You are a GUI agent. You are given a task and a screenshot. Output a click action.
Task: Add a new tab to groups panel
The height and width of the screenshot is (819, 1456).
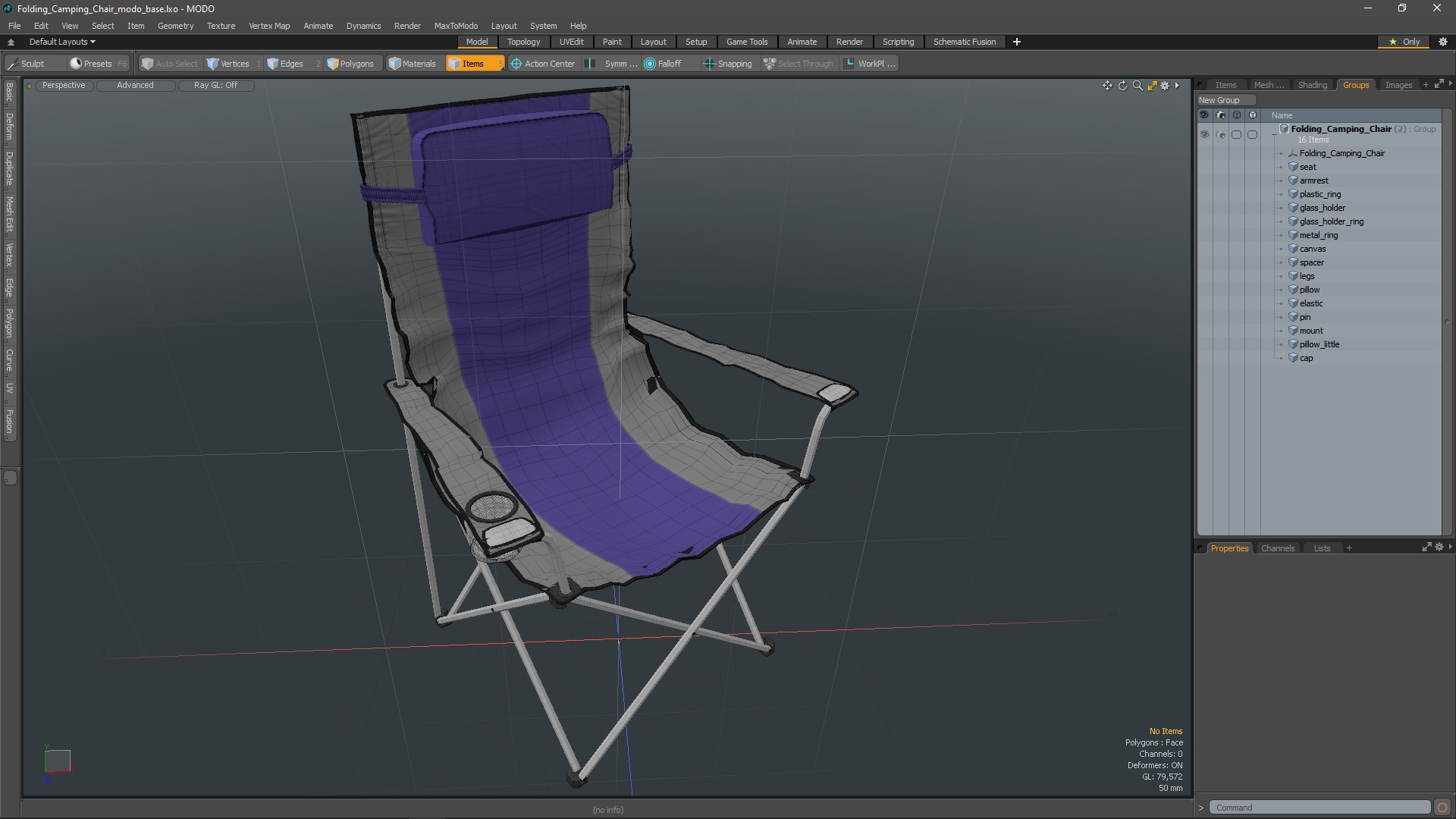coord(1426,85)
